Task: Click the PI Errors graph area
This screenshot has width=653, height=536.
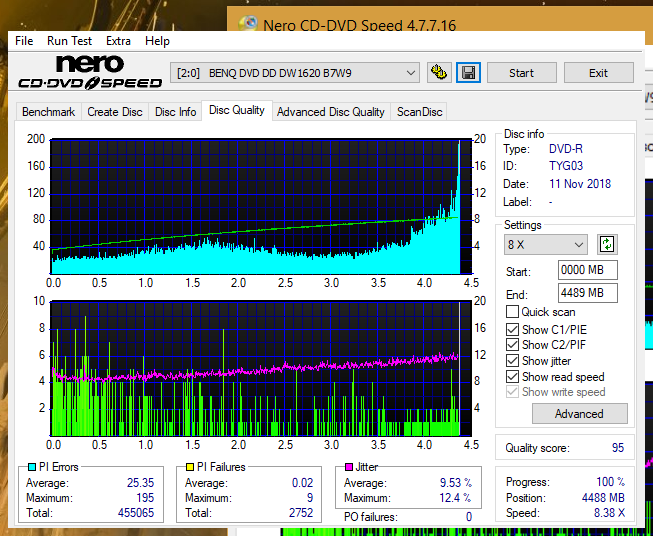Action: (261, 207)
